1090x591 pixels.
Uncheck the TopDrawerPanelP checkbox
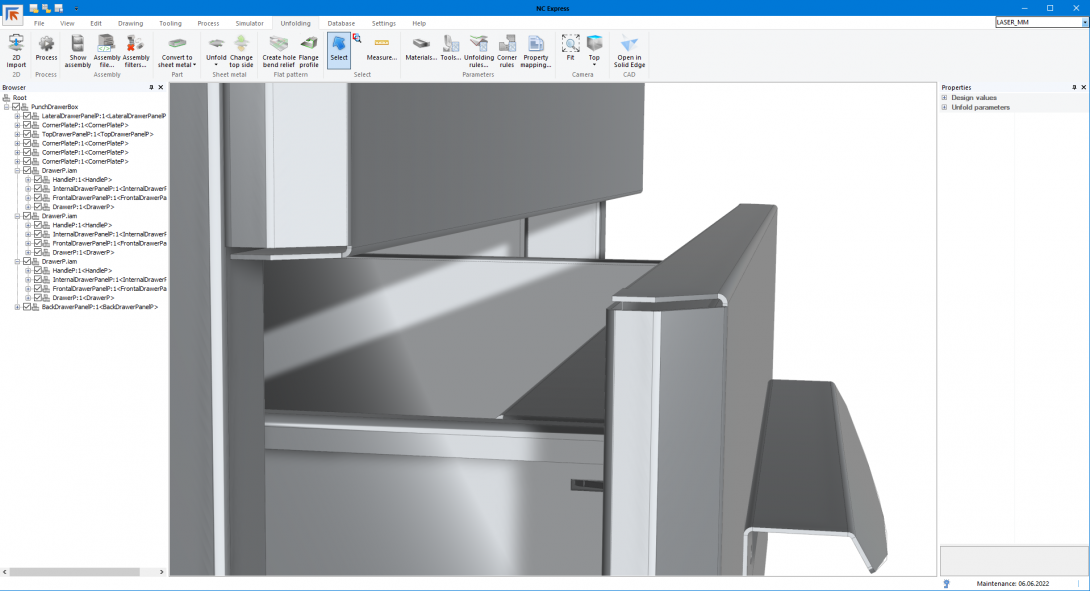coord(27,134)
